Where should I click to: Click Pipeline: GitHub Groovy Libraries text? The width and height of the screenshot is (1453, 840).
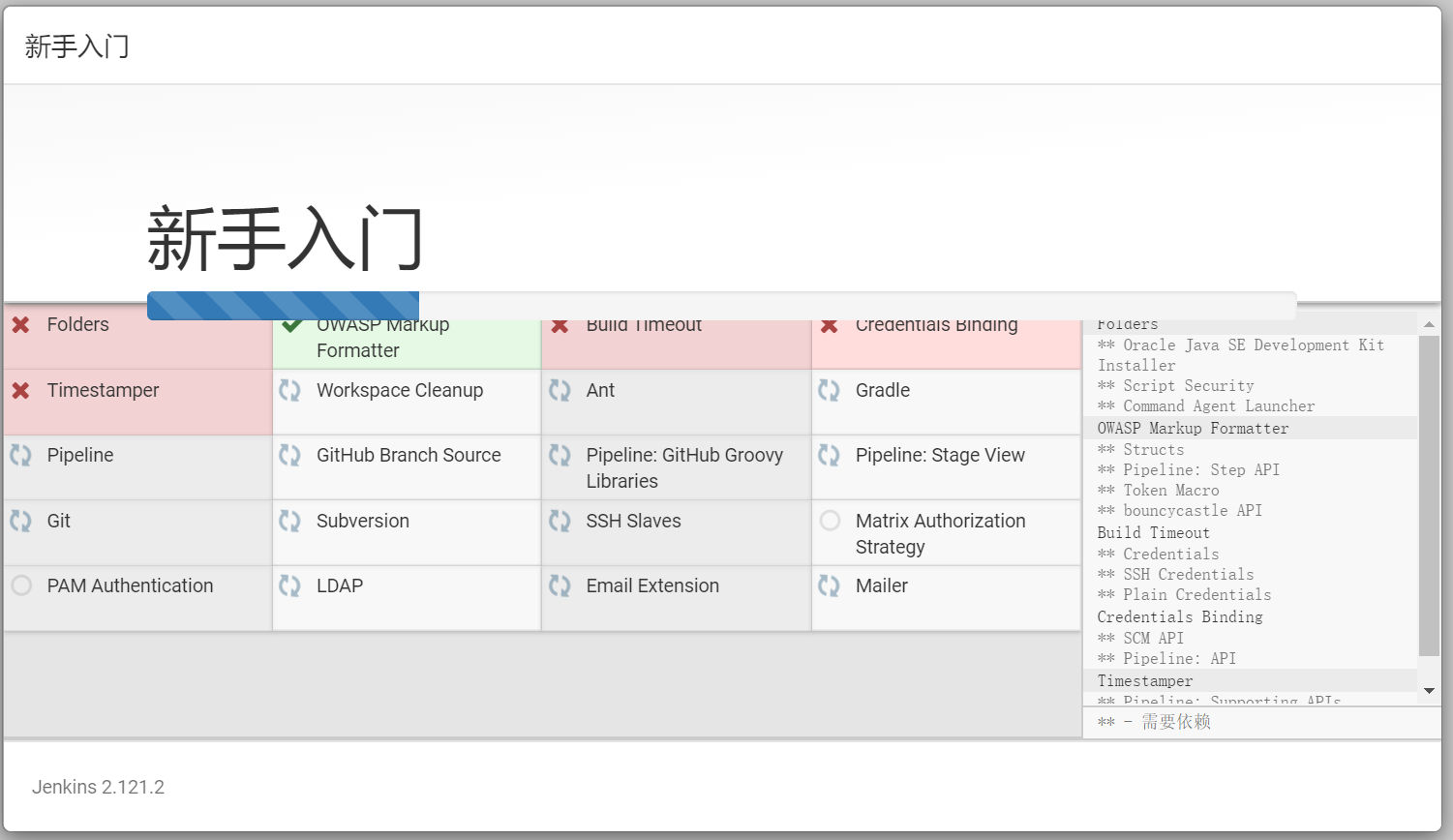pyautogui.click(x=684, y=468)
